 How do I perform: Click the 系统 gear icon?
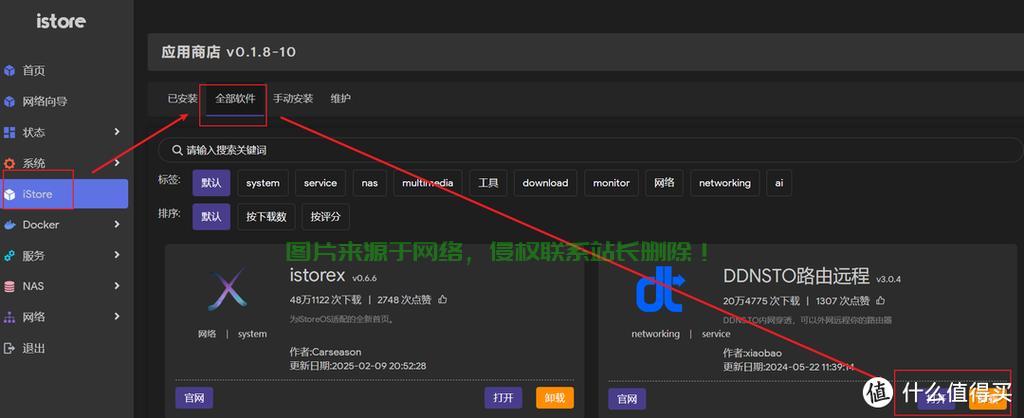coord(9,163)
